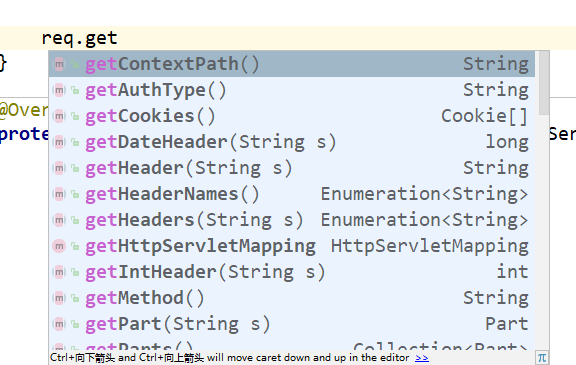
Task: Click the method icon next to getHttpServletMapping
Action: (59, 246)
